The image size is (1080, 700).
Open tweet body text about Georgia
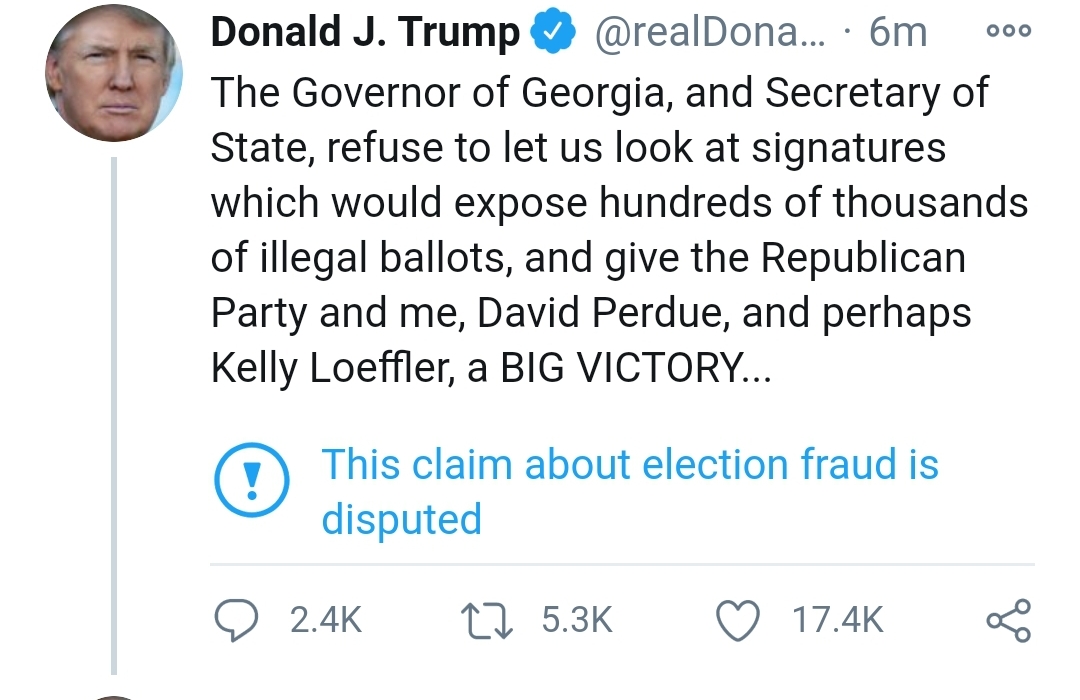620,230
